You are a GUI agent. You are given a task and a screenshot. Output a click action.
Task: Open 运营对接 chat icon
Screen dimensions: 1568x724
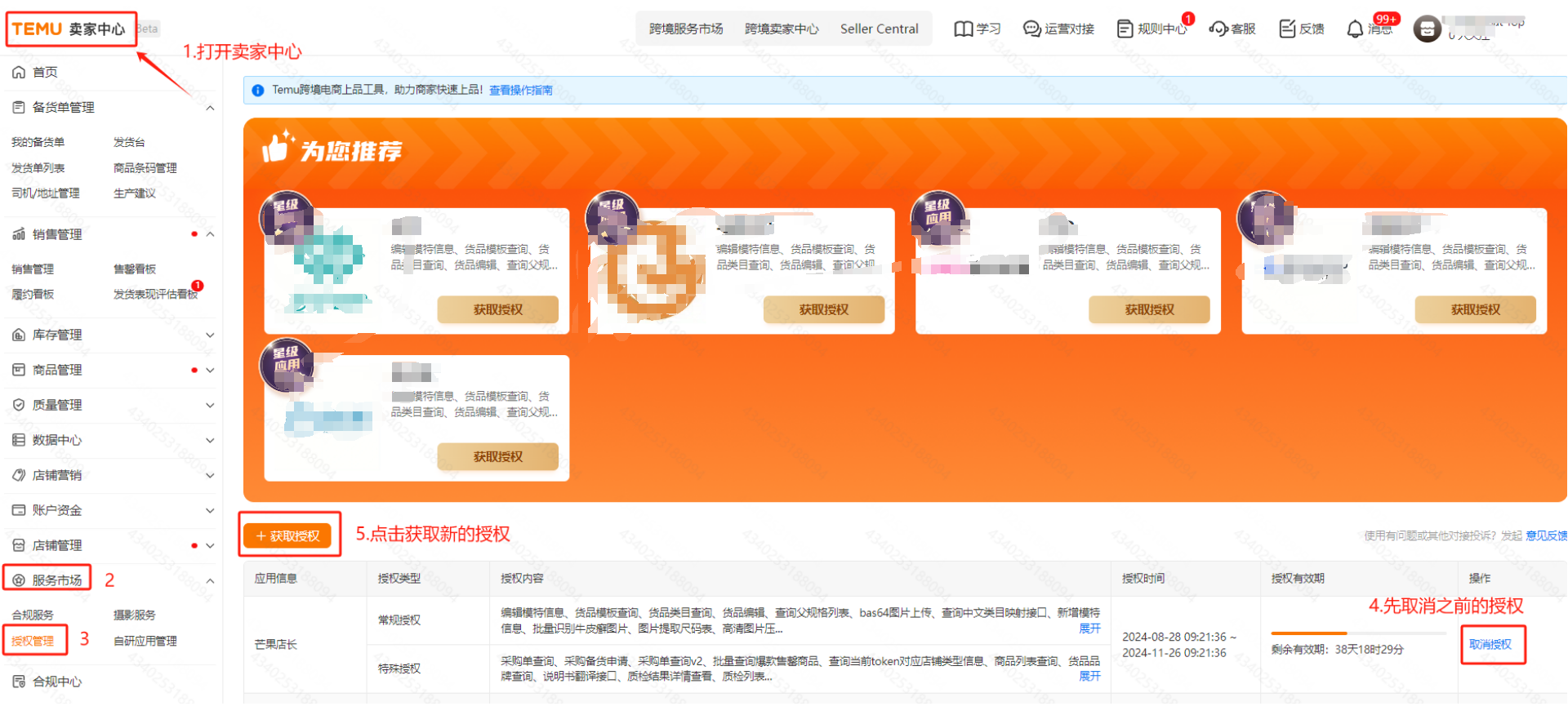[x=1032, y=29]
